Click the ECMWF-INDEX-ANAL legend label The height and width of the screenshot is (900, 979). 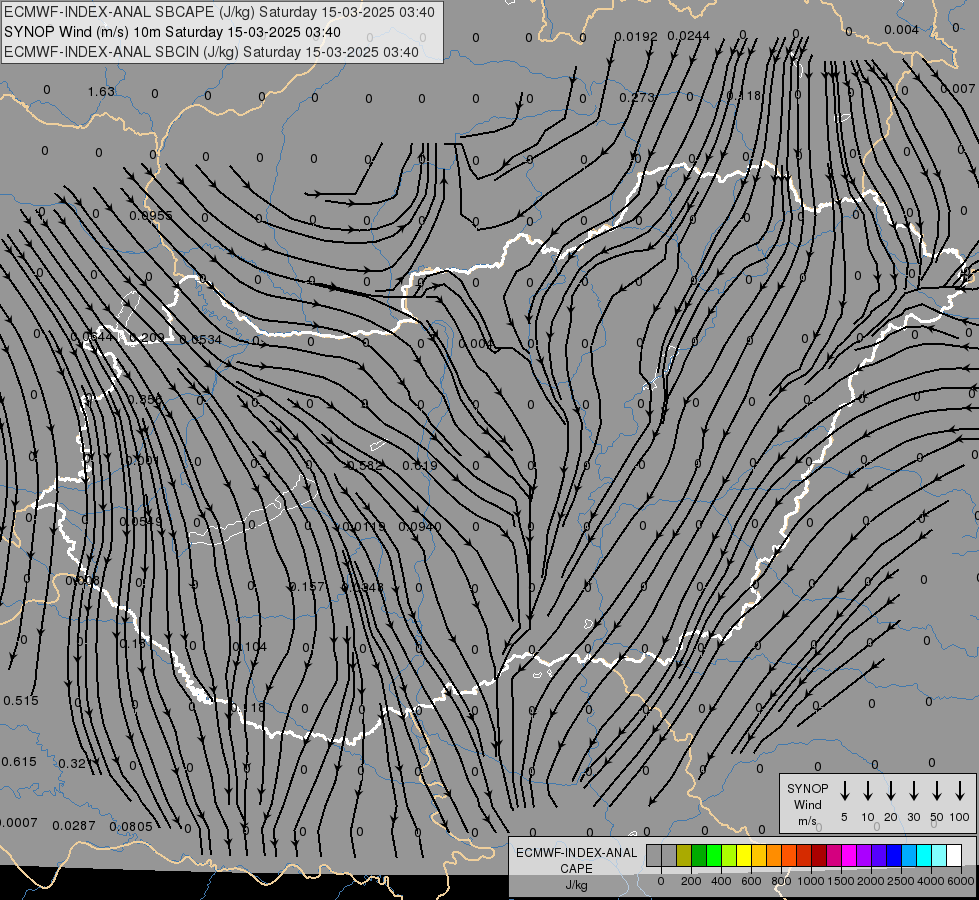point(576,853)
